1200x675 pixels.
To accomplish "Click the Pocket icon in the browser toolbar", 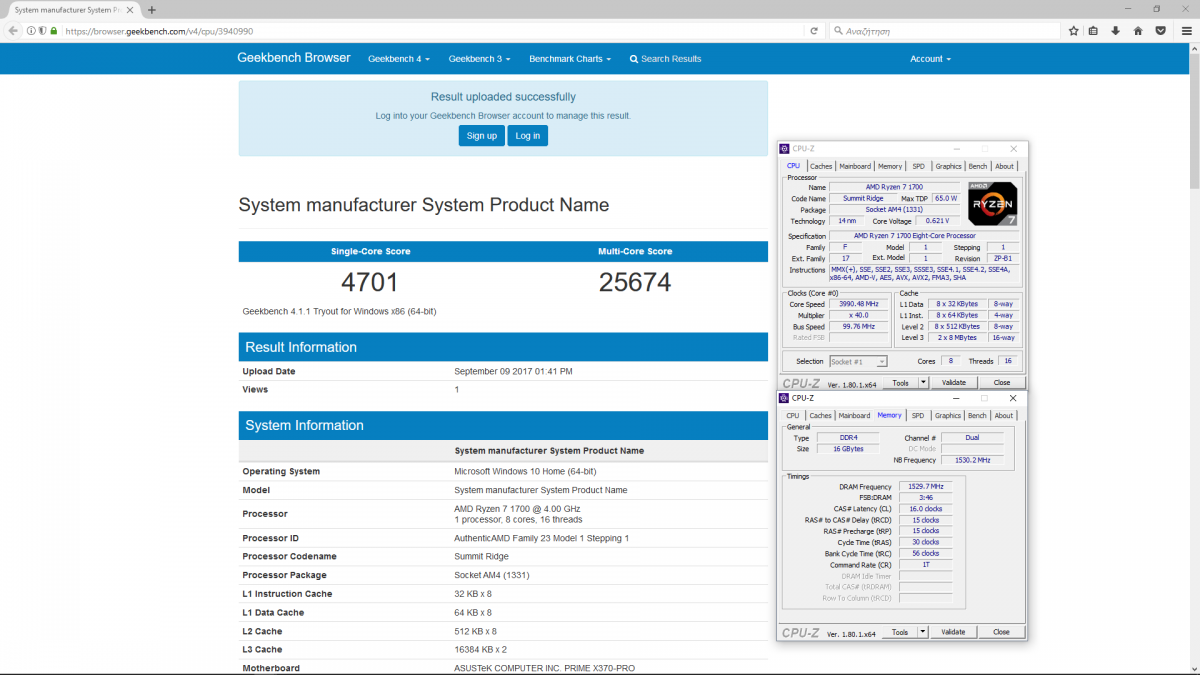I will [x=1160, y=31].
